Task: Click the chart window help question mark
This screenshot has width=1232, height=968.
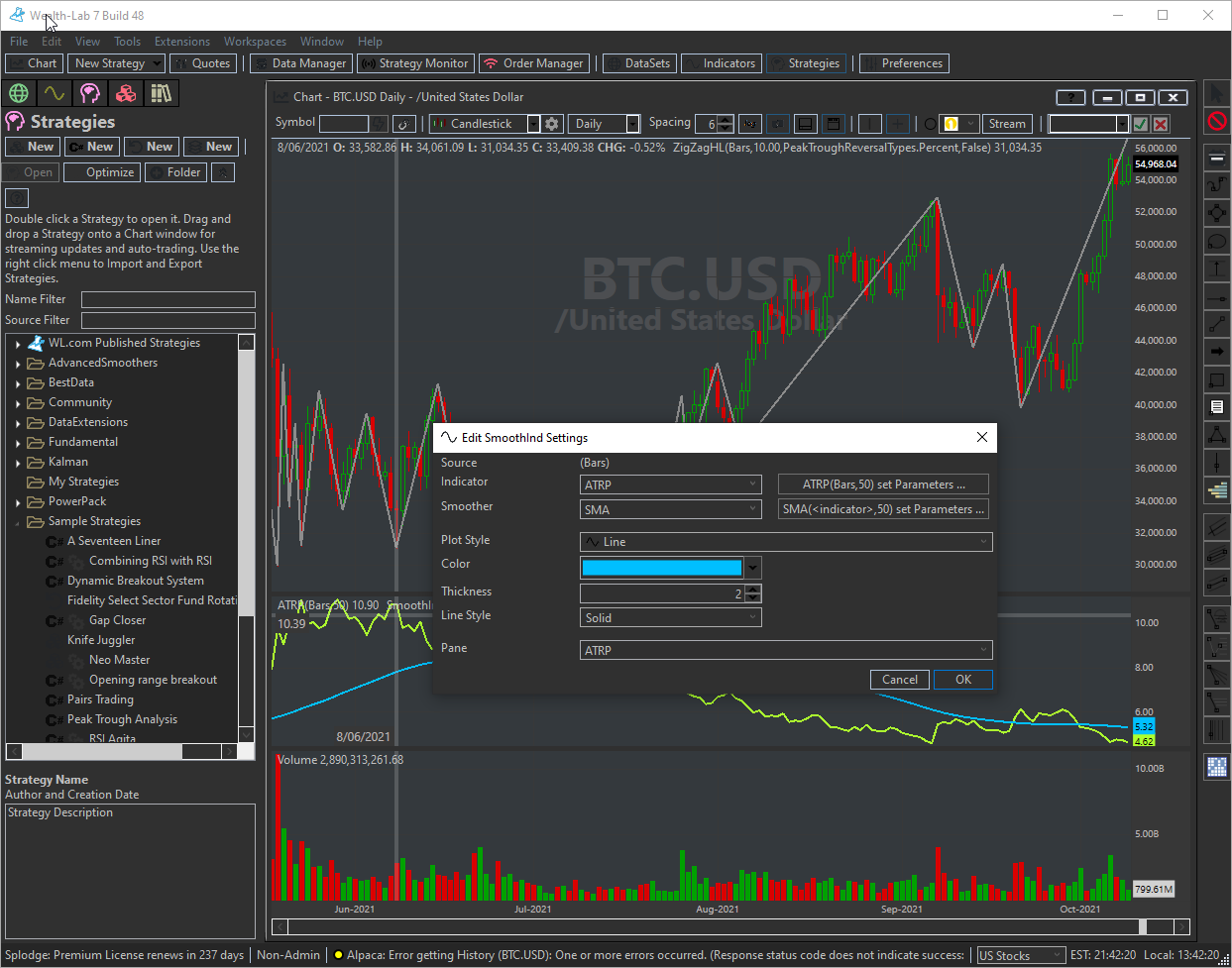Action: coord(1070,97)
